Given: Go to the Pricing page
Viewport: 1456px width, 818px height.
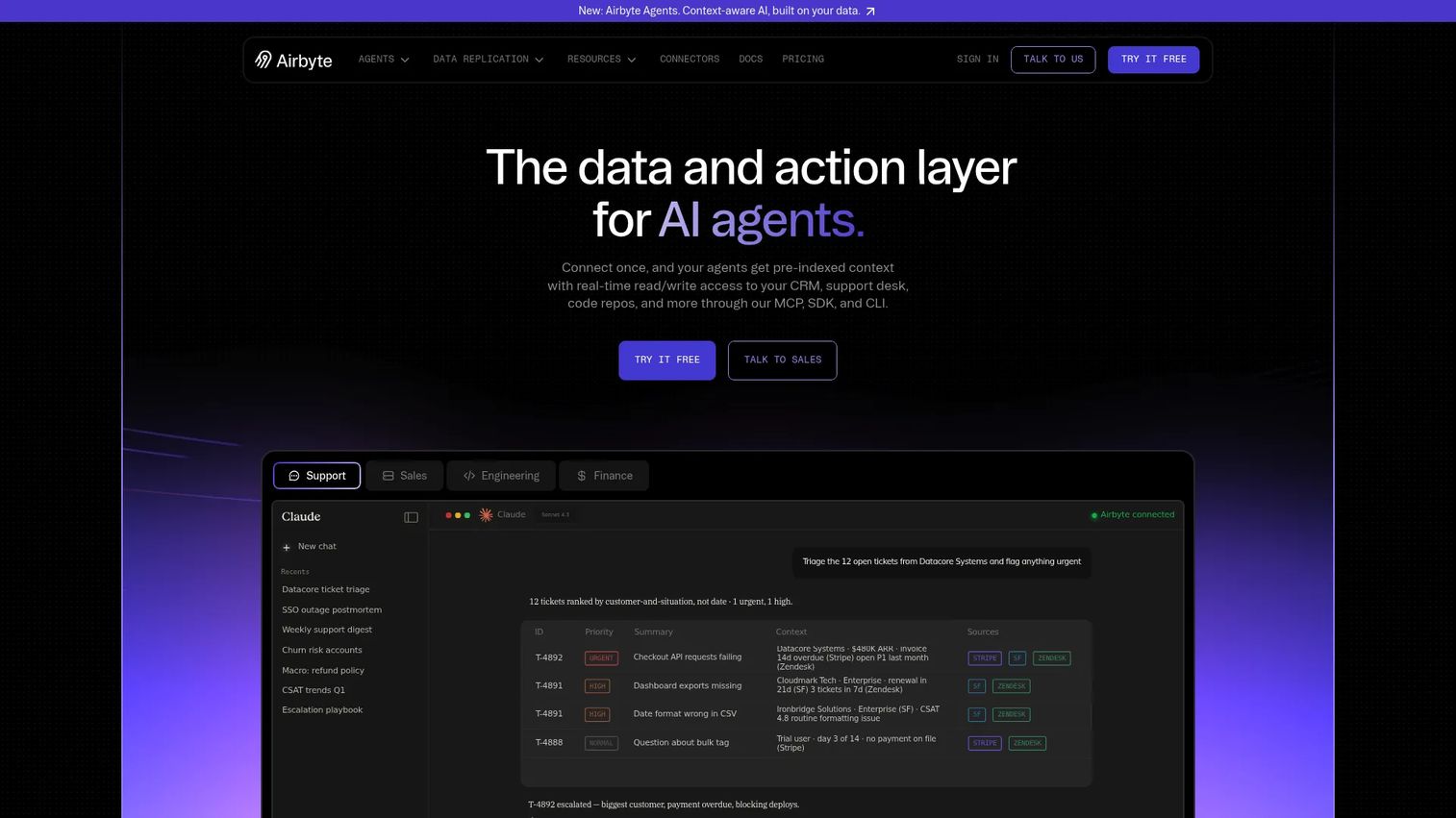Looking at the screenshot, I should (x=803, y=60).
